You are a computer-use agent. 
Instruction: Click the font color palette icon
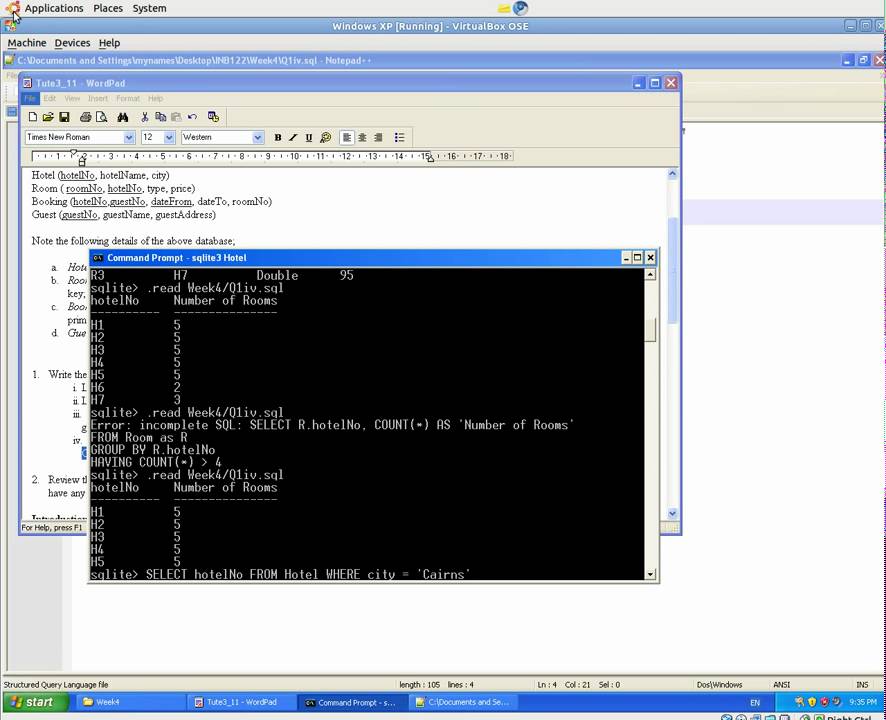click(x=325, y=137)
